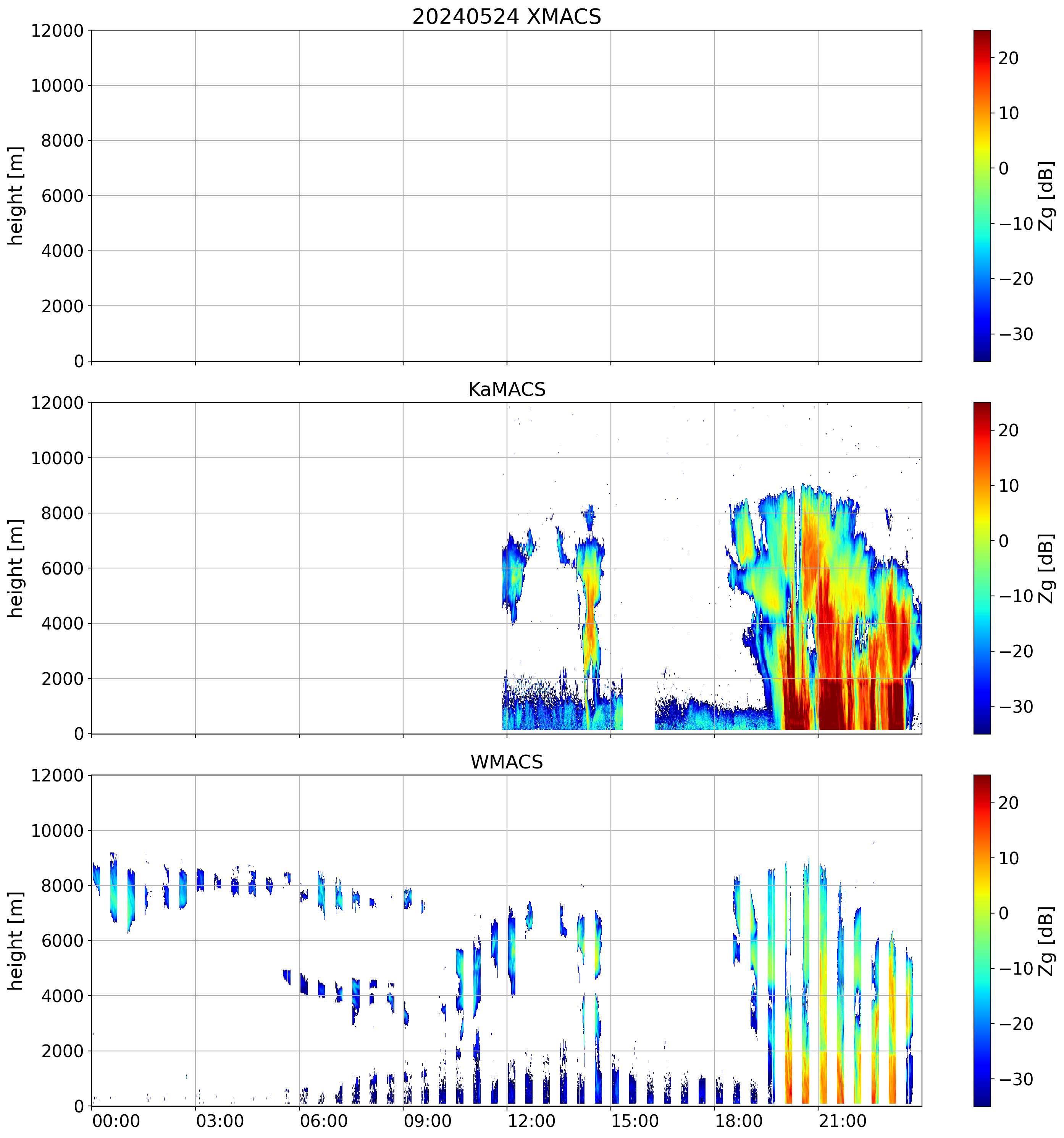Click the 21:00 time axis label
The height and width of the screenshot is (1138, 1064).
click(x=842, y=1121)
